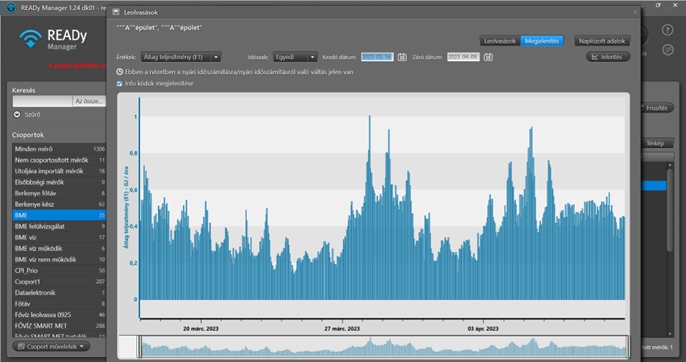
Task: Close the Leolvasások dialog
Action: pyautogui.click(x=635, y=12)
